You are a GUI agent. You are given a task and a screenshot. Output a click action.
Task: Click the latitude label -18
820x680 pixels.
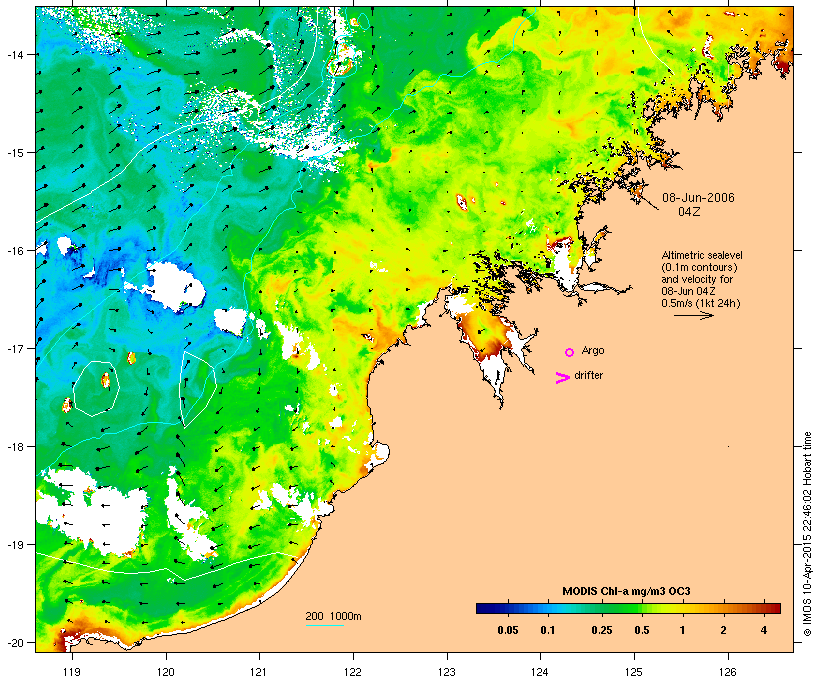coord(16,447)
